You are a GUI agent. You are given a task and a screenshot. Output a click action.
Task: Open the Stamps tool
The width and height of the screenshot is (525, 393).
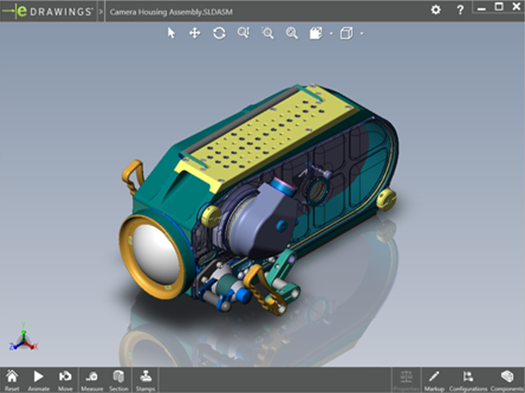pyautogui.click(x=145, y=380)
